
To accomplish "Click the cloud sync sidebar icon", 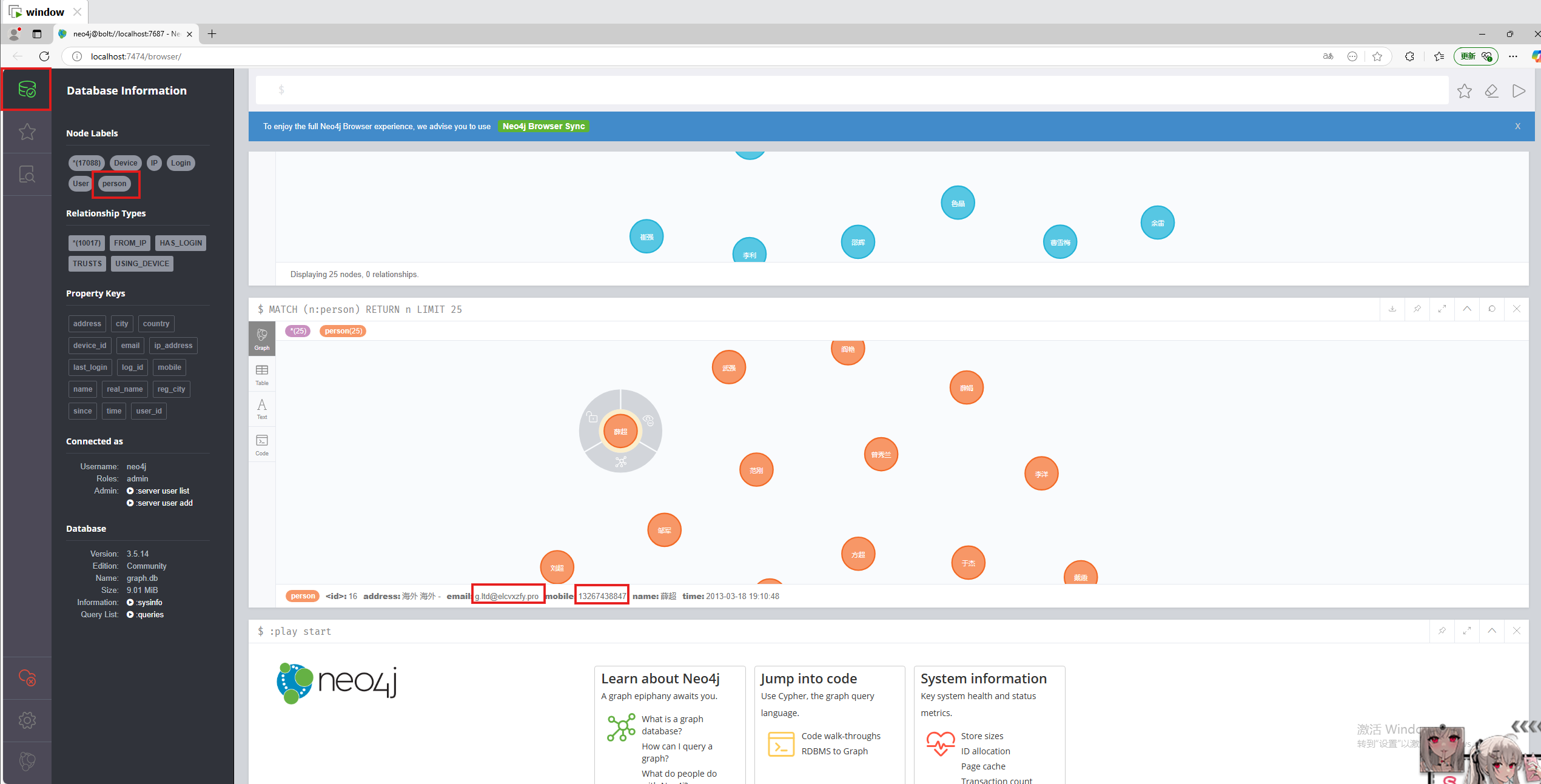I will pos(27,677).
